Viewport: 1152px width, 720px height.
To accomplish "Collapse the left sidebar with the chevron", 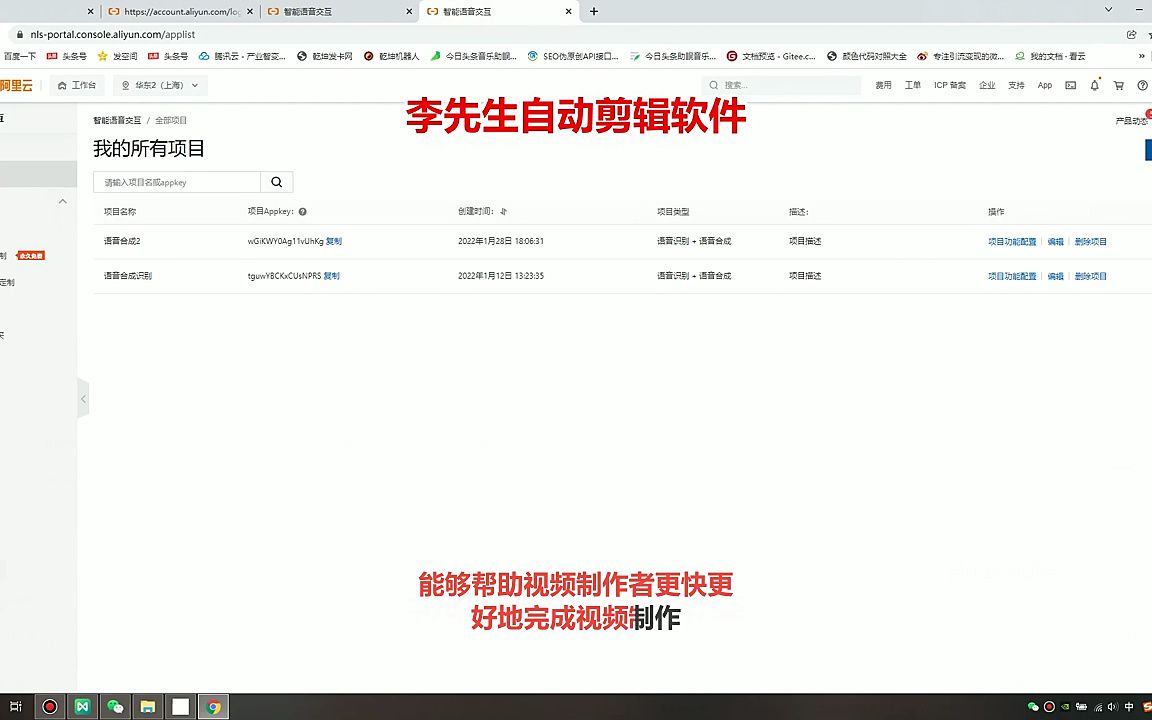I will 84,398.
